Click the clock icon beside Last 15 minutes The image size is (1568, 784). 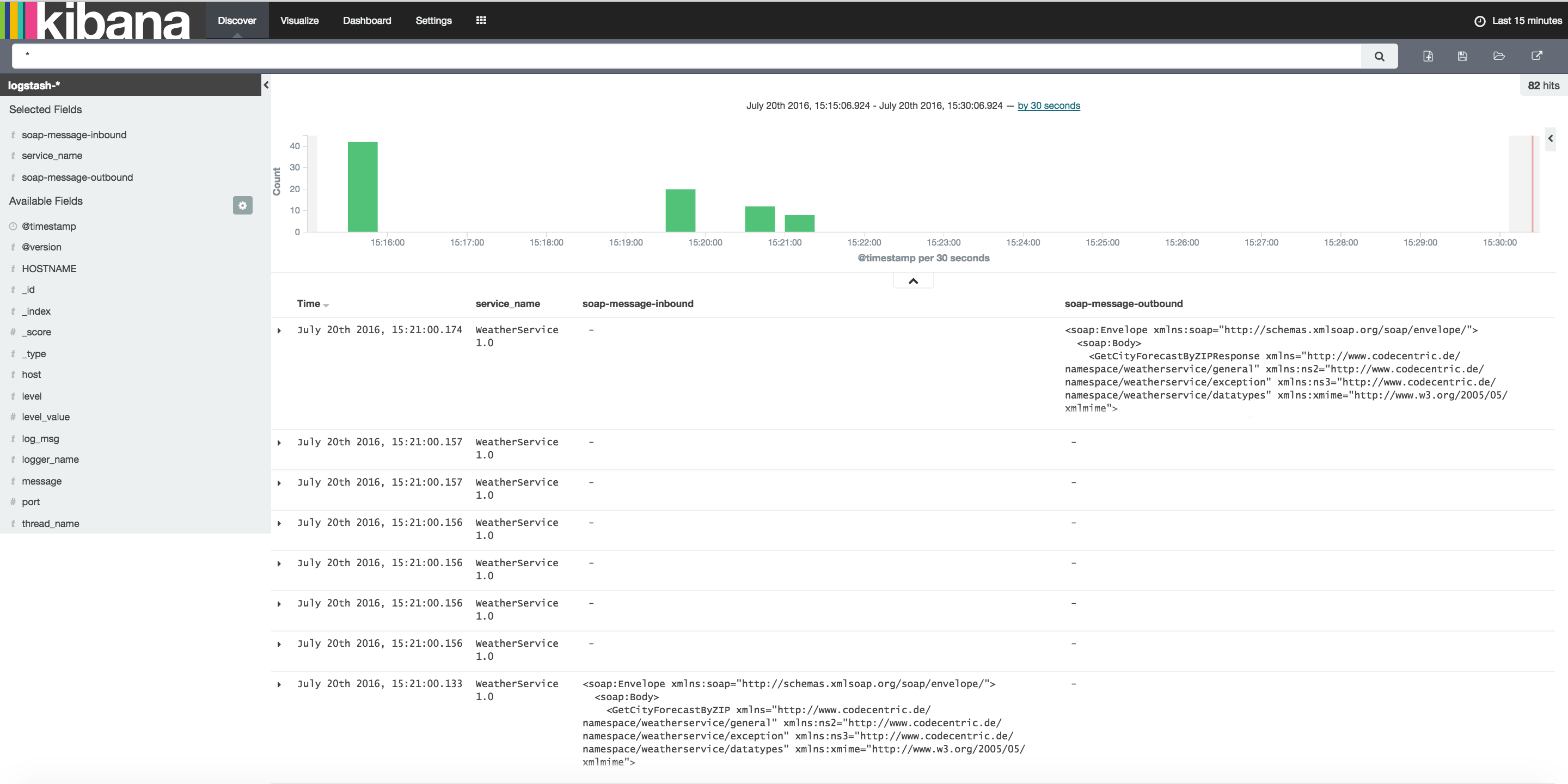coord(1480,21)
